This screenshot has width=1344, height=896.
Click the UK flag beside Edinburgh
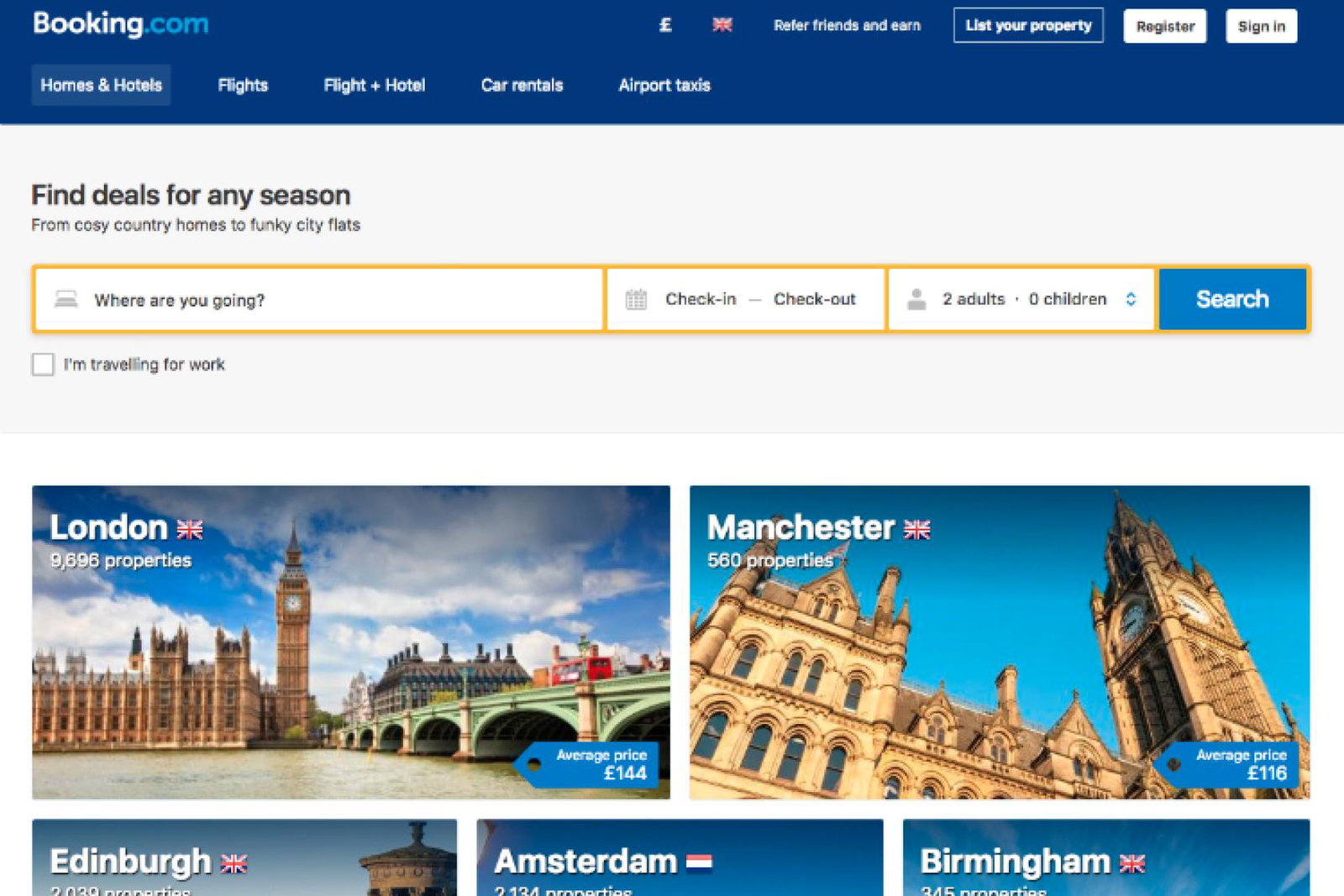click(234, 863)
